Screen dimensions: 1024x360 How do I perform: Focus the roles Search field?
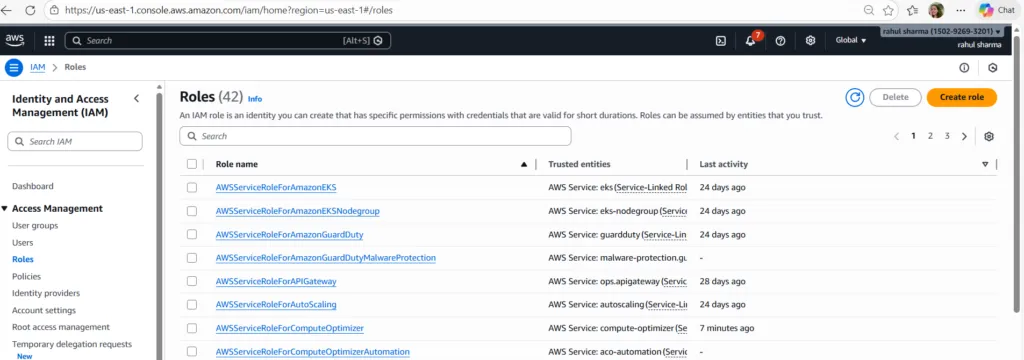tap(376, 136)
